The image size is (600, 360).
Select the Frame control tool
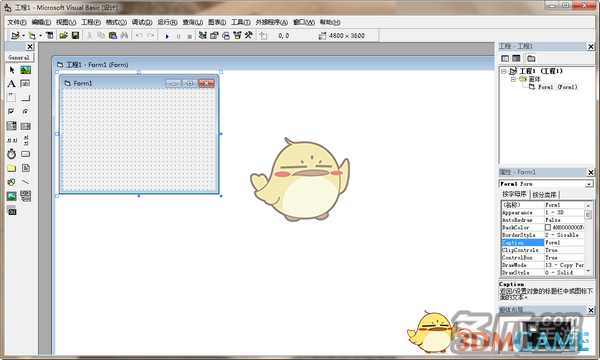click(x=11, y=98)
